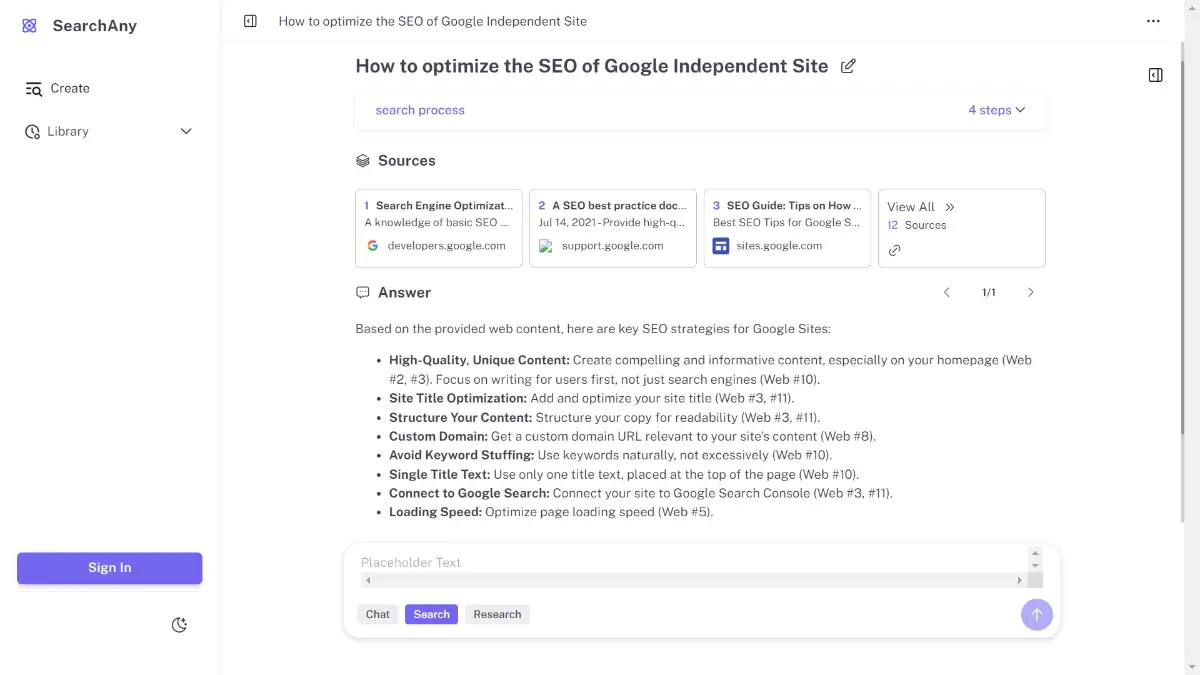
Task: Toggle the right side panel icon
Action: [1155, 75]
